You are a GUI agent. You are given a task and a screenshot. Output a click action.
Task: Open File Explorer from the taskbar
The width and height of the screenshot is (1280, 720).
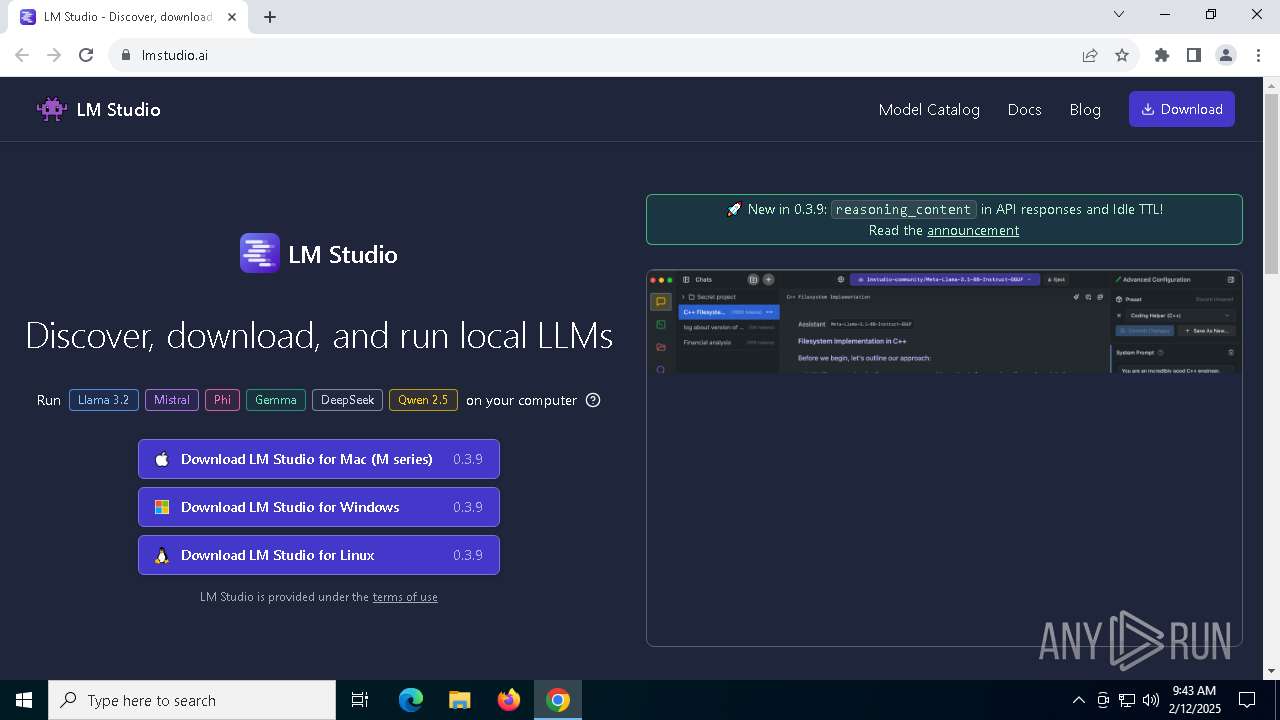point(459,700)
